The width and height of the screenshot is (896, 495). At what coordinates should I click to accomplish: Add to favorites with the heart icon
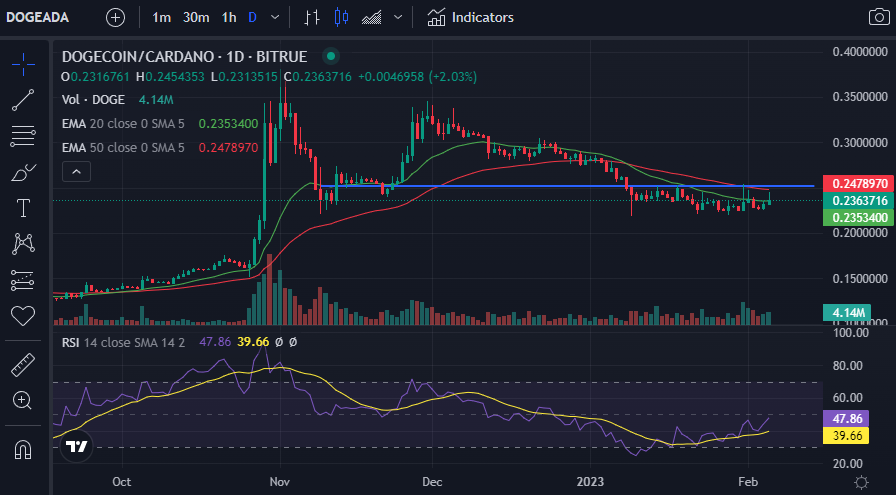[x=23, y=316]
